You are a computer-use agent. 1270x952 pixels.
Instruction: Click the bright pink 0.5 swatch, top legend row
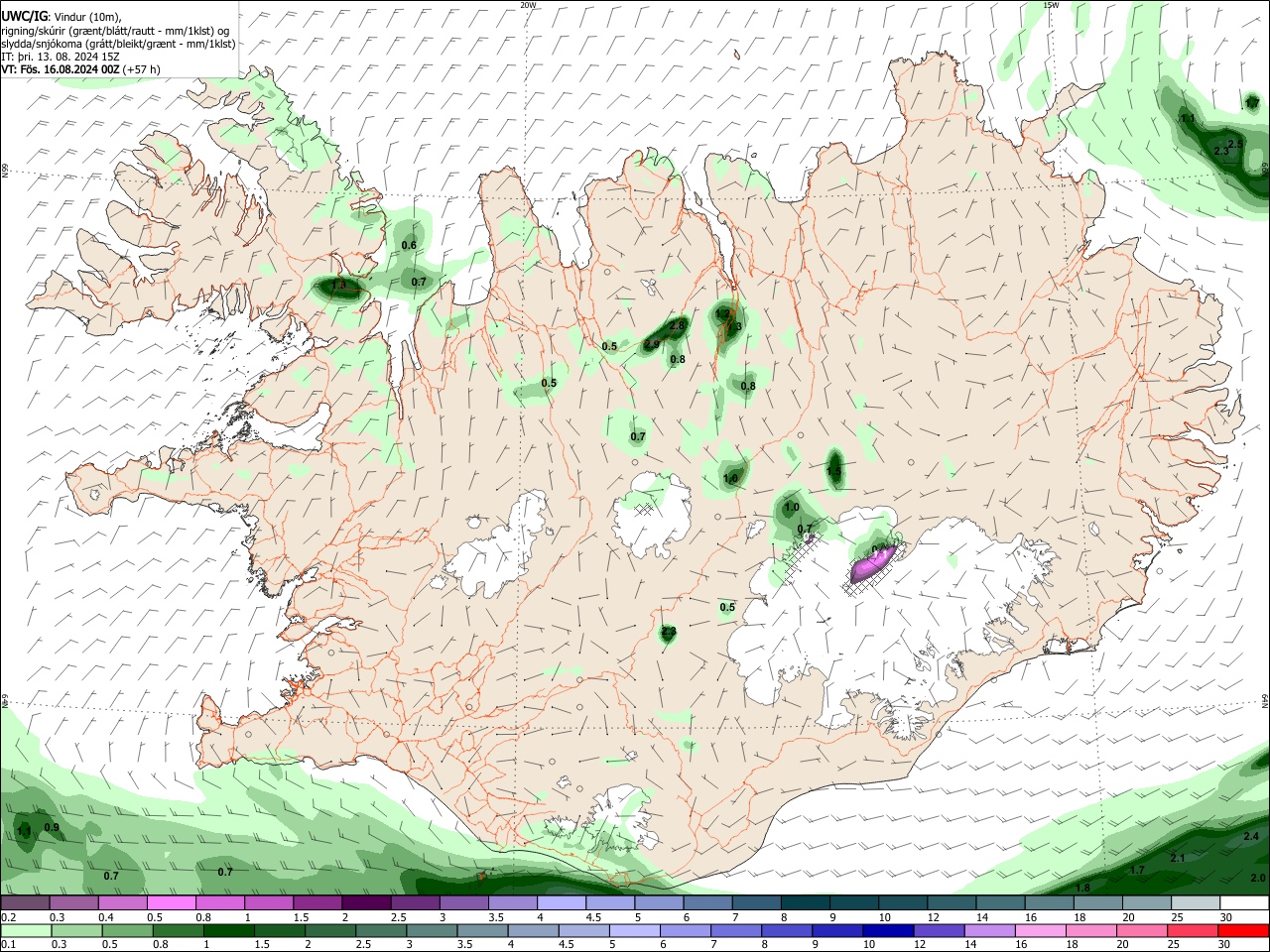pos(171,903)
